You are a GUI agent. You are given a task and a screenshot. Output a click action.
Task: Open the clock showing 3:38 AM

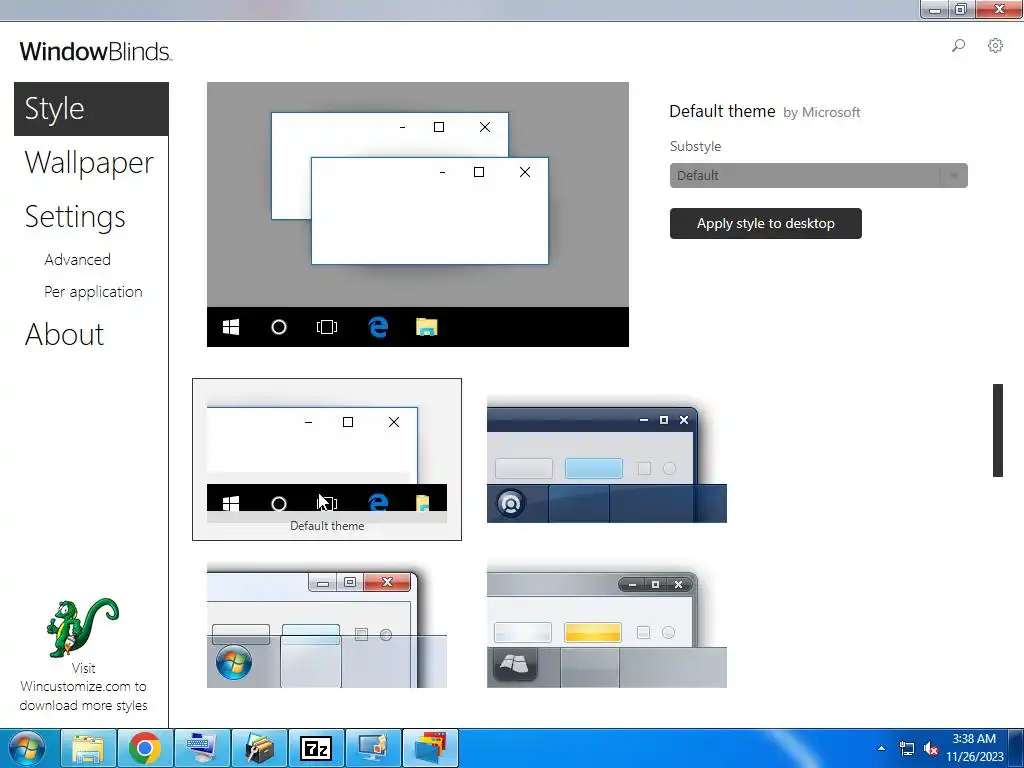tap(974, 748)
